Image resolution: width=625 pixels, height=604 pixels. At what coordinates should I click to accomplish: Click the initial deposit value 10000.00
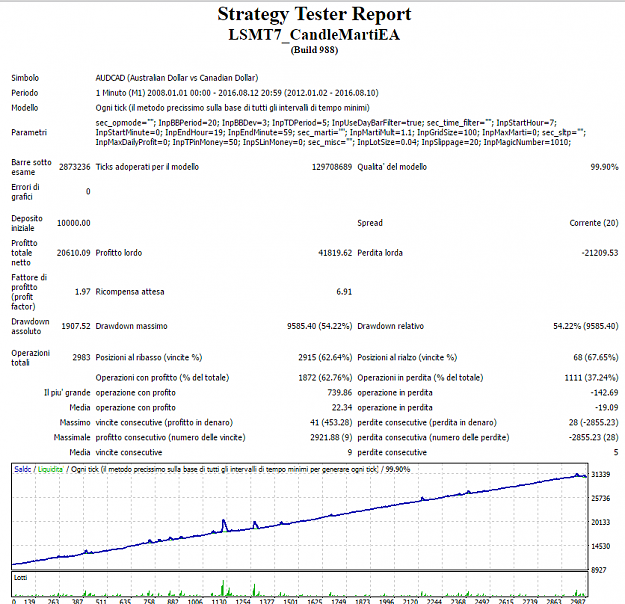[x=74, y=223]
